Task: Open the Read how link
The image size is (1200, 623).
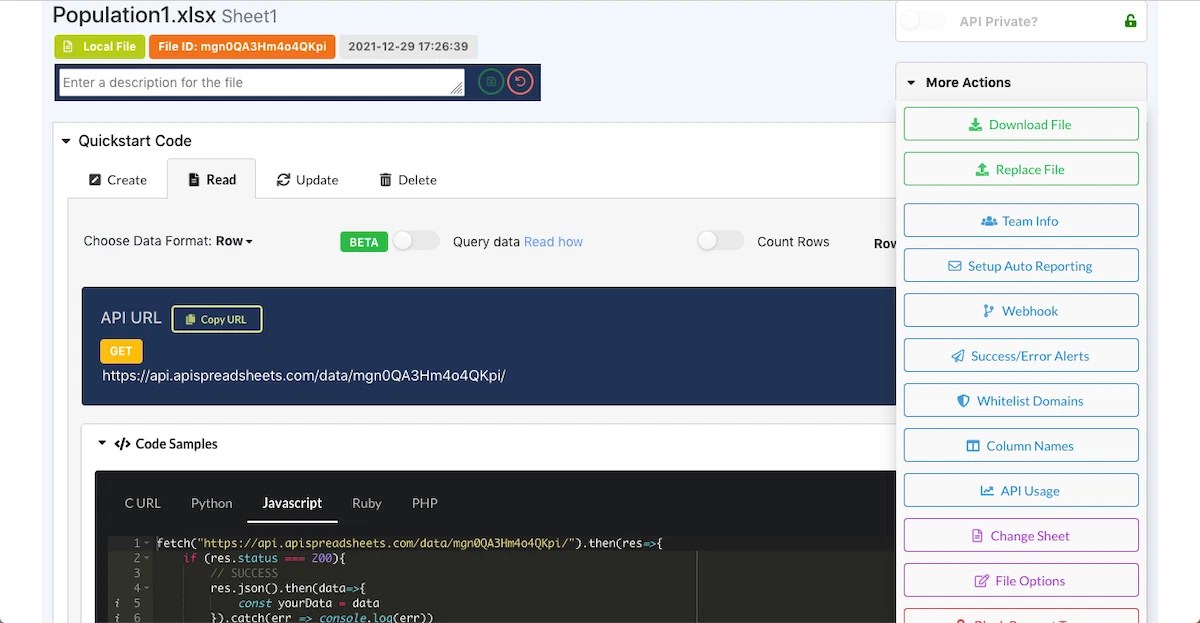Action: pyautogui.click(x=553, y=241)
